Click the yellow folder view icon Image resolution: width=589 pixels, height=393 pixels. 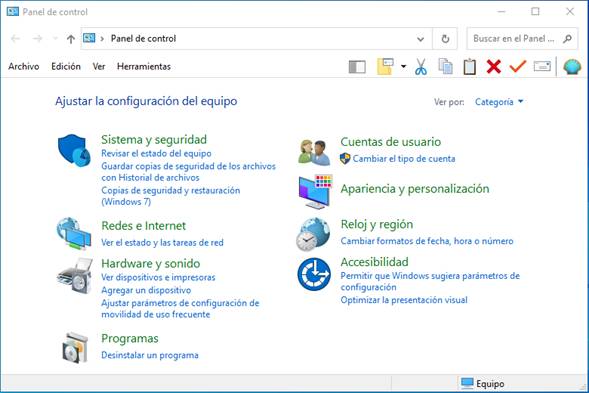(x=385, y=67)
